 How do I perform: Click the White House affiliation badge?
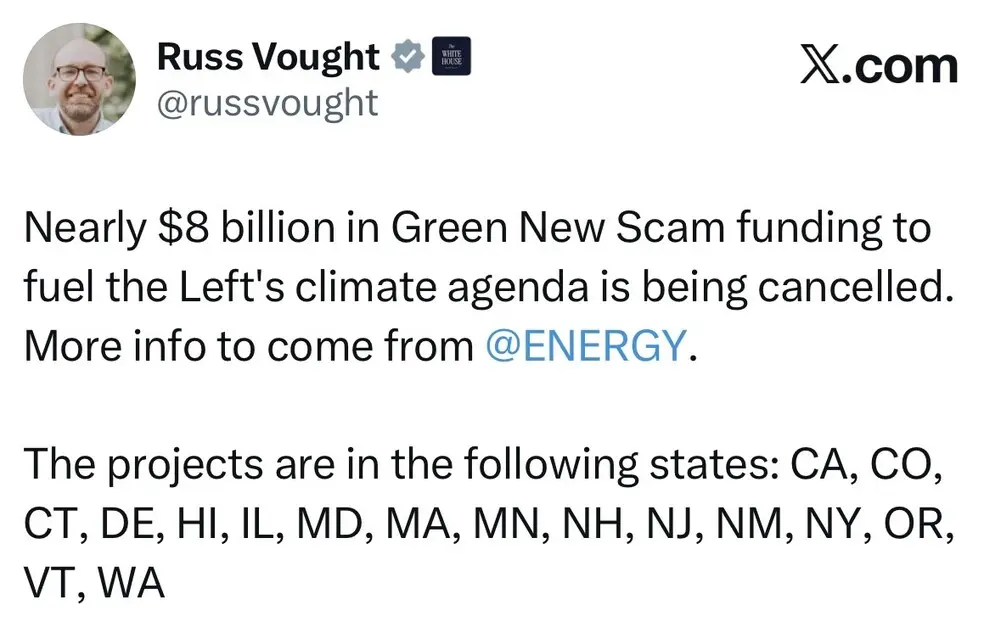[x=449, y=57]
